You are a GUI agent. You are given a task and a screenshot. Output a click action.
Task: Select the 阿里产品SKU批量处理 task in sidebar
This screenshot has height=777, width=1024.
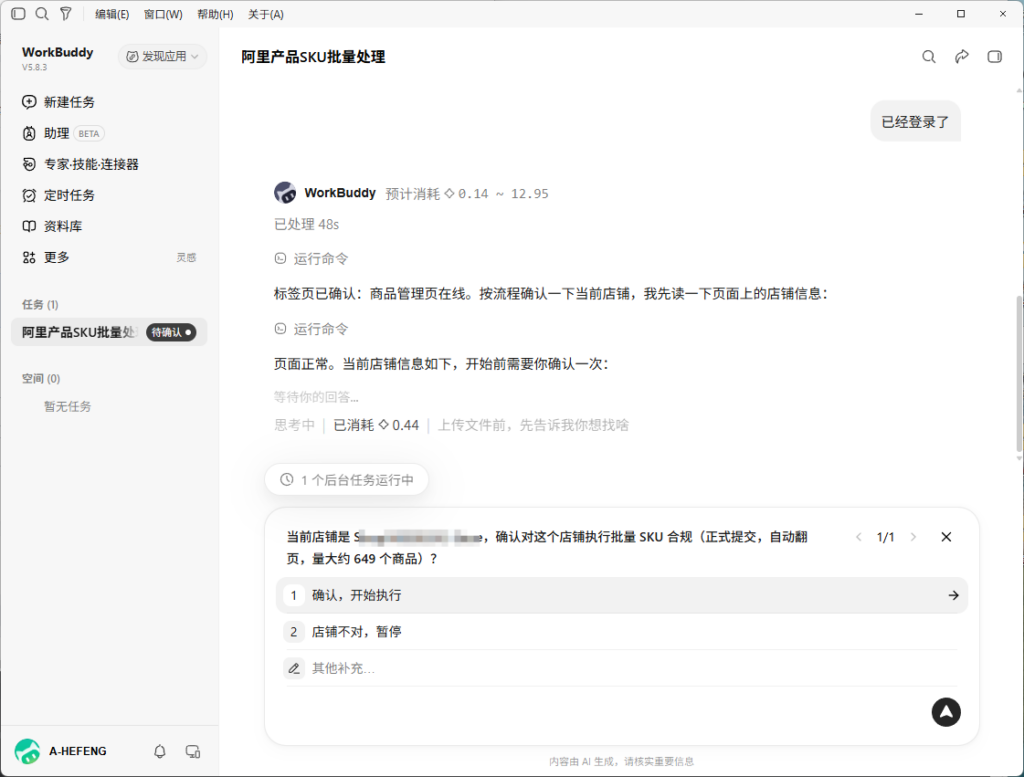click(109, 332)
